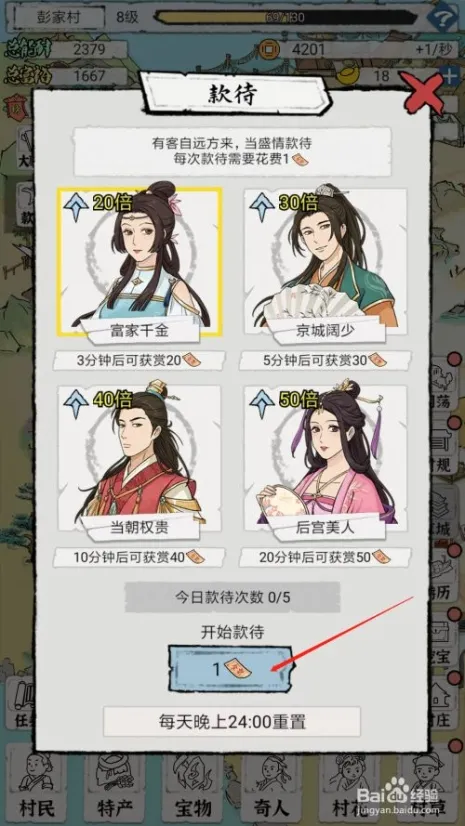
Task: Tap the copper coin icon near 4201
Action: click(269, 51)
